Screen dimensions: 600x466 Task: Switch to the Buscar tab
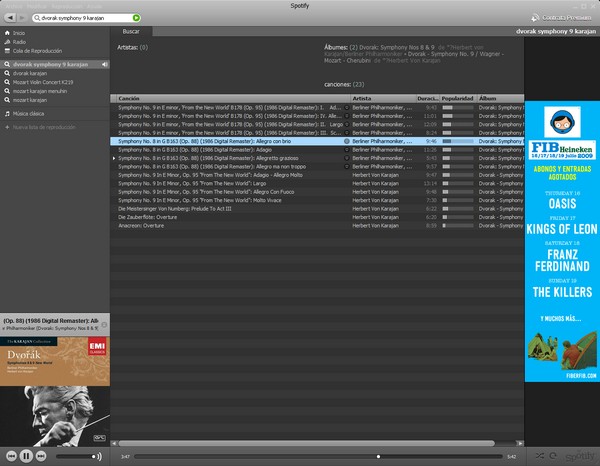(x=131, y=31)
